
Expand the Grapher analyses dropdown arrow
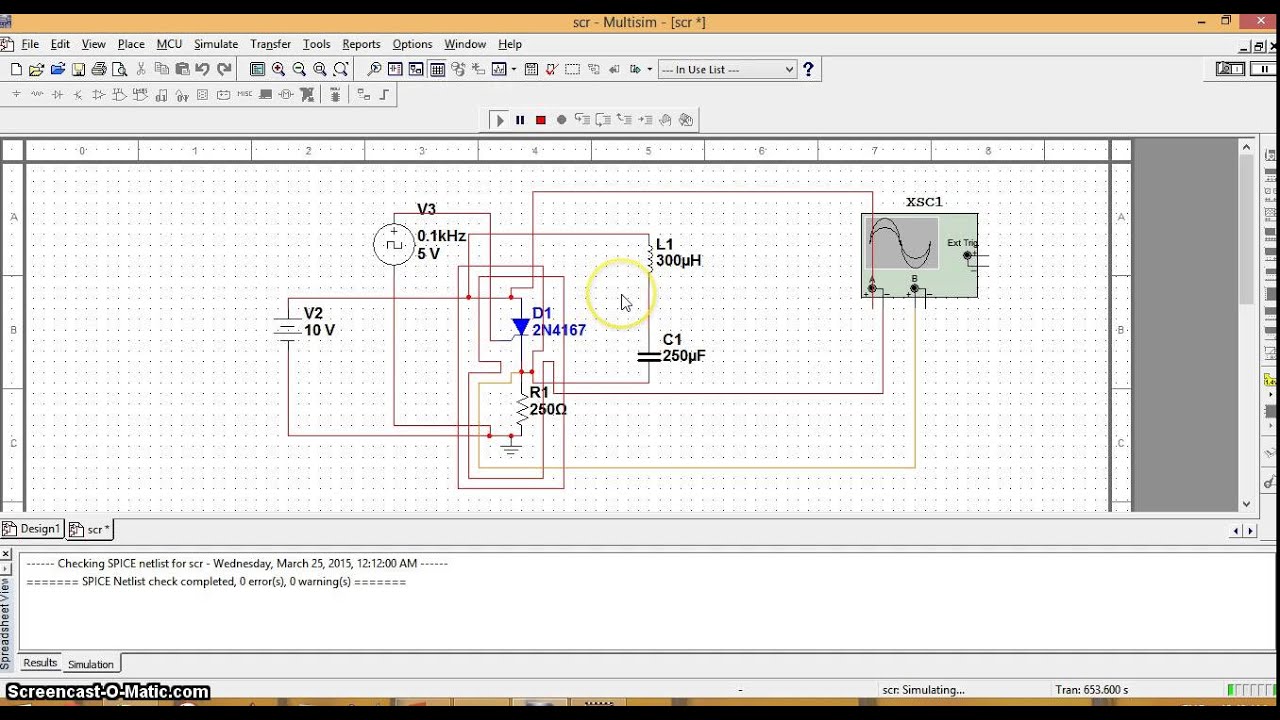pyautogui.click(x=514, y=69)
